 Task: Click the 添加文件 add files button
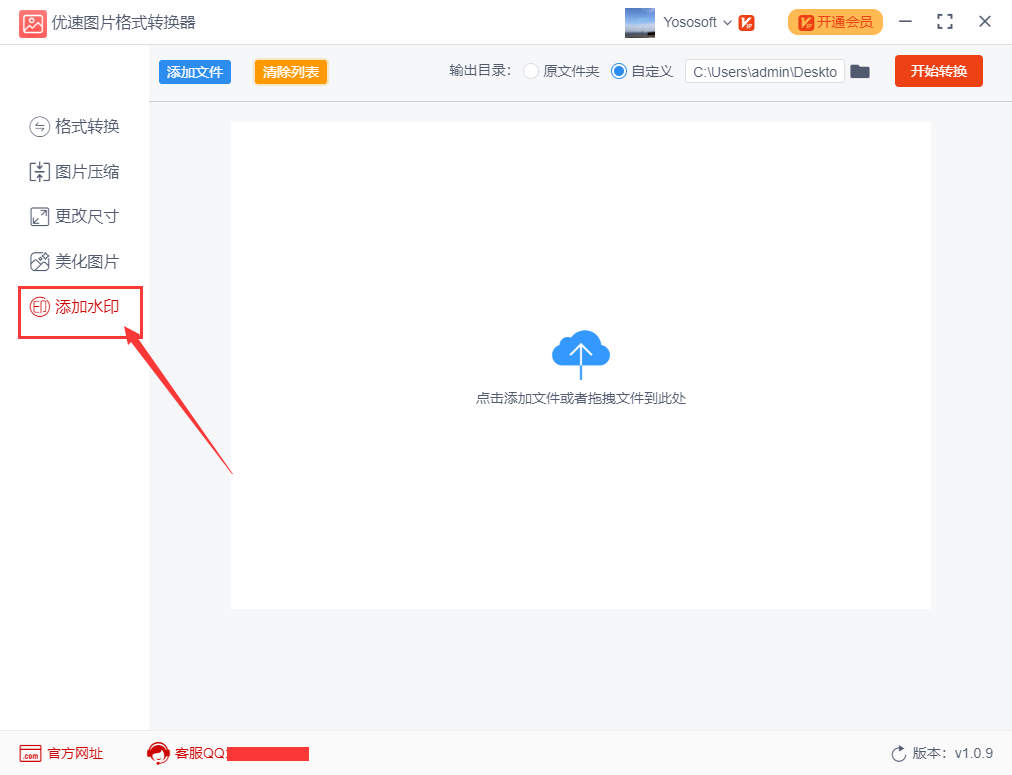click(x=194, y=71)
